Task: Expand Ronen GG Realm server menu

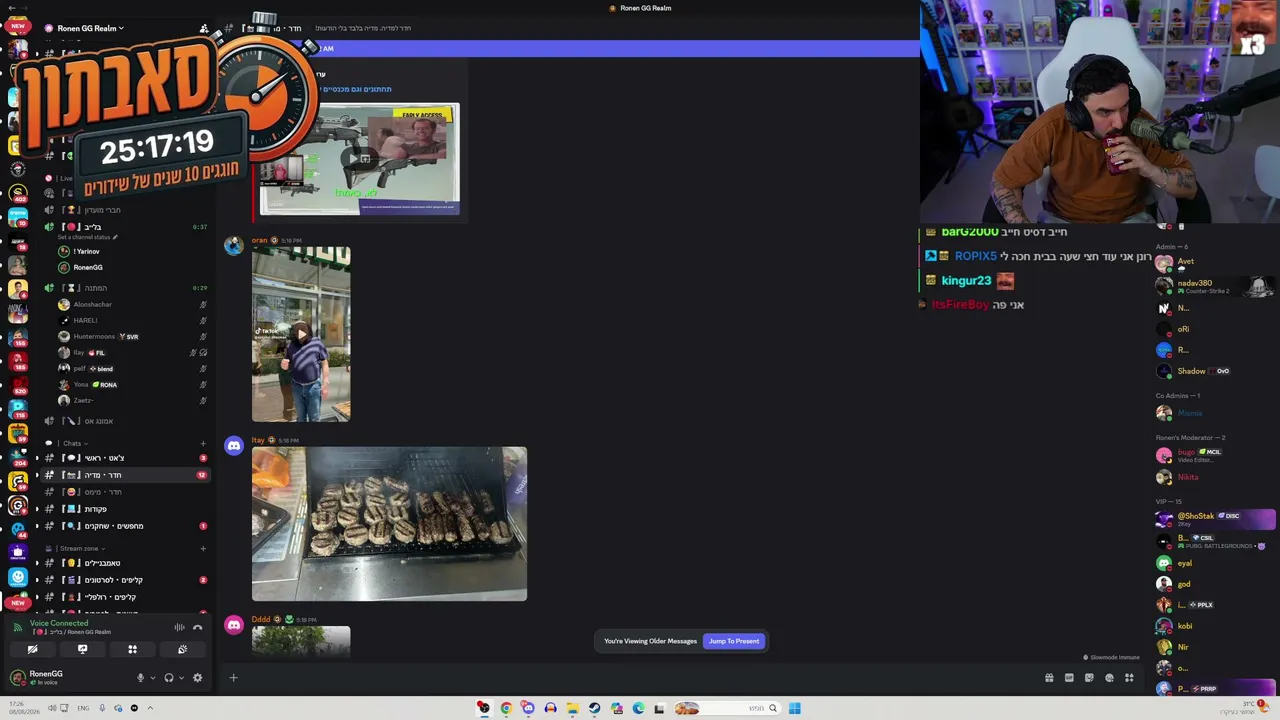Action: point(90,28)
